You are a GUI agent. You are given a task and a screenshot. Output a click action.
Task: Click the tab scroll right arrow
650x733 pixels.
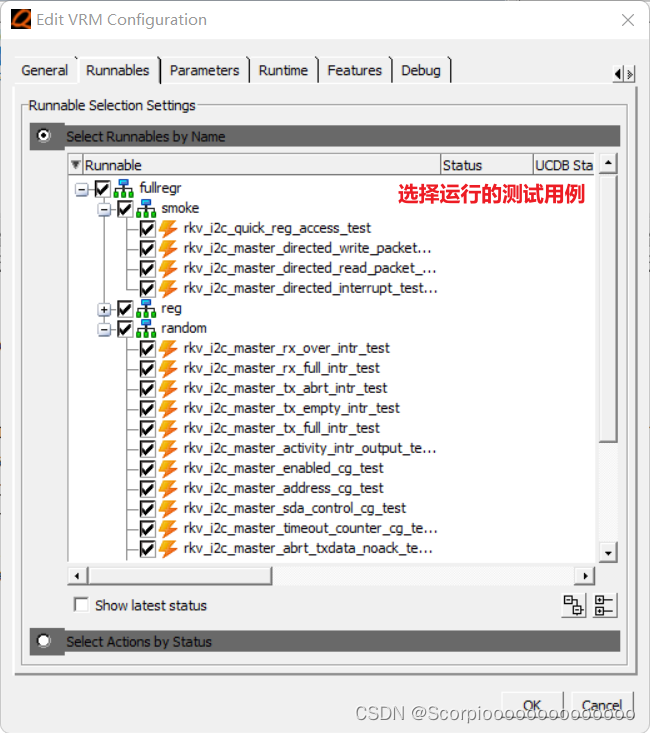click(629, 74)
